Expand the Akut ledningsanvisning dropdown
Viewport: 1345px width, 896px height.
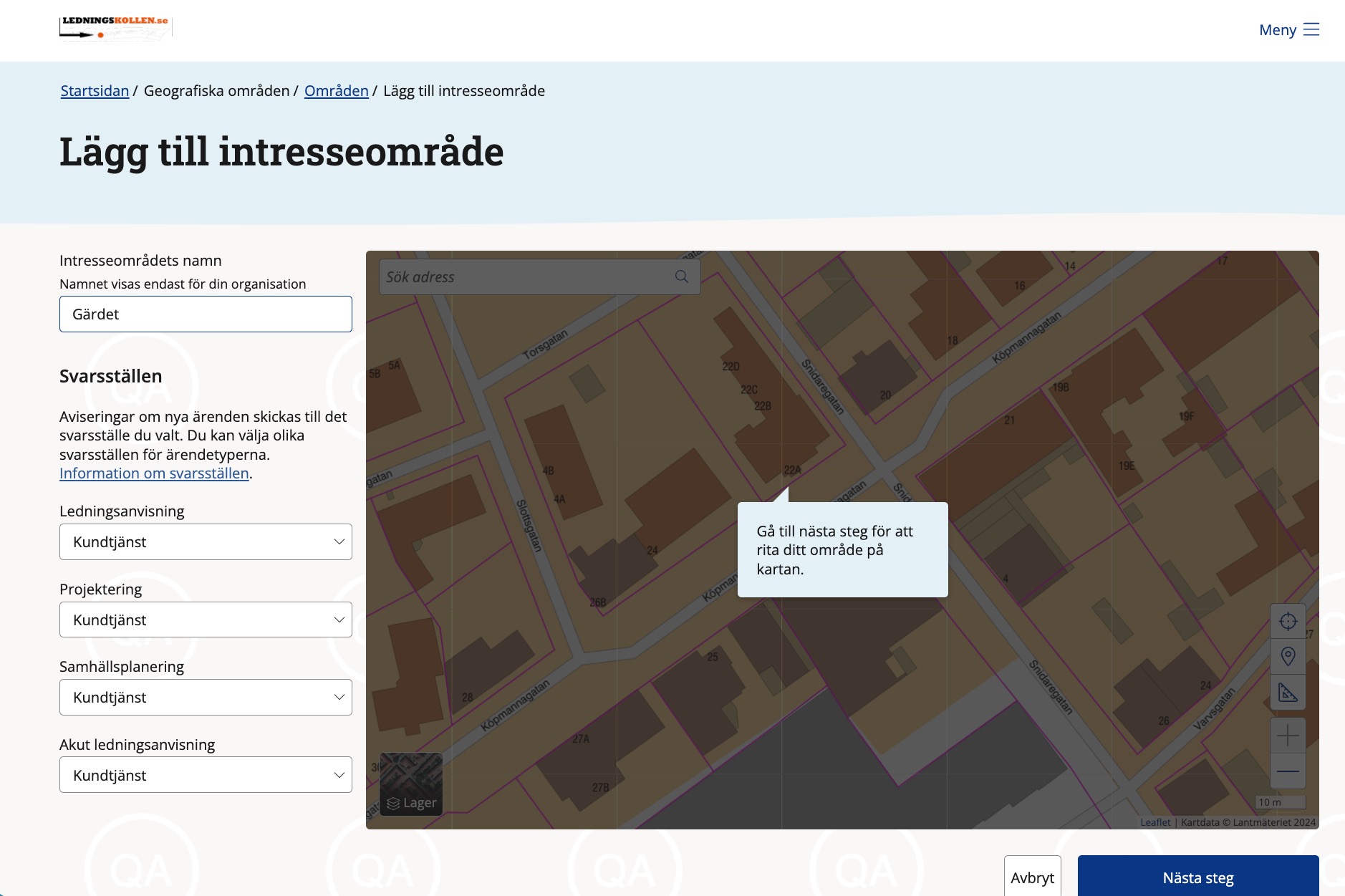coord(206,775)
